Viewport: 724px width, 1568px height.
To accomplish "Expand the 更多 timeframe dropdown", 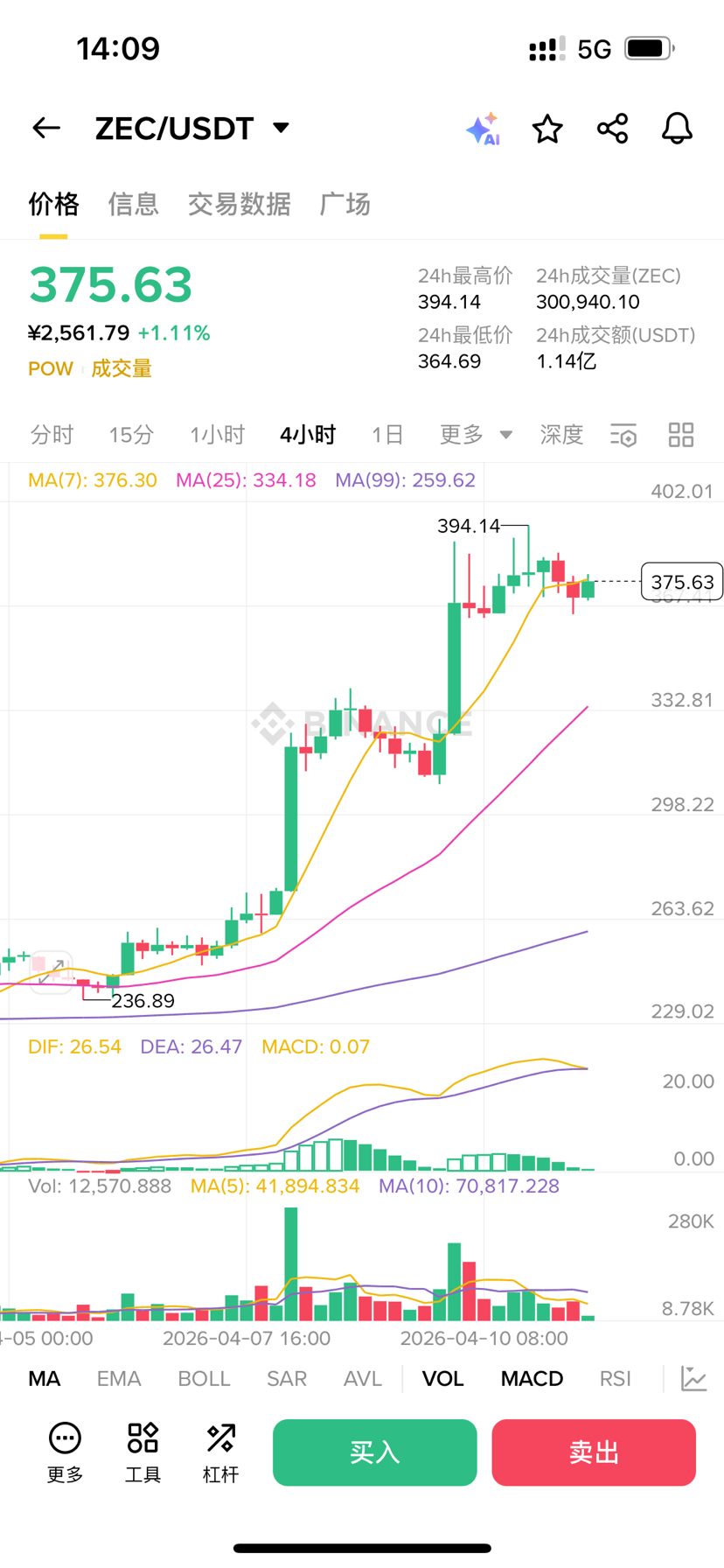I will pyautogui.click(x=475, y=435).
